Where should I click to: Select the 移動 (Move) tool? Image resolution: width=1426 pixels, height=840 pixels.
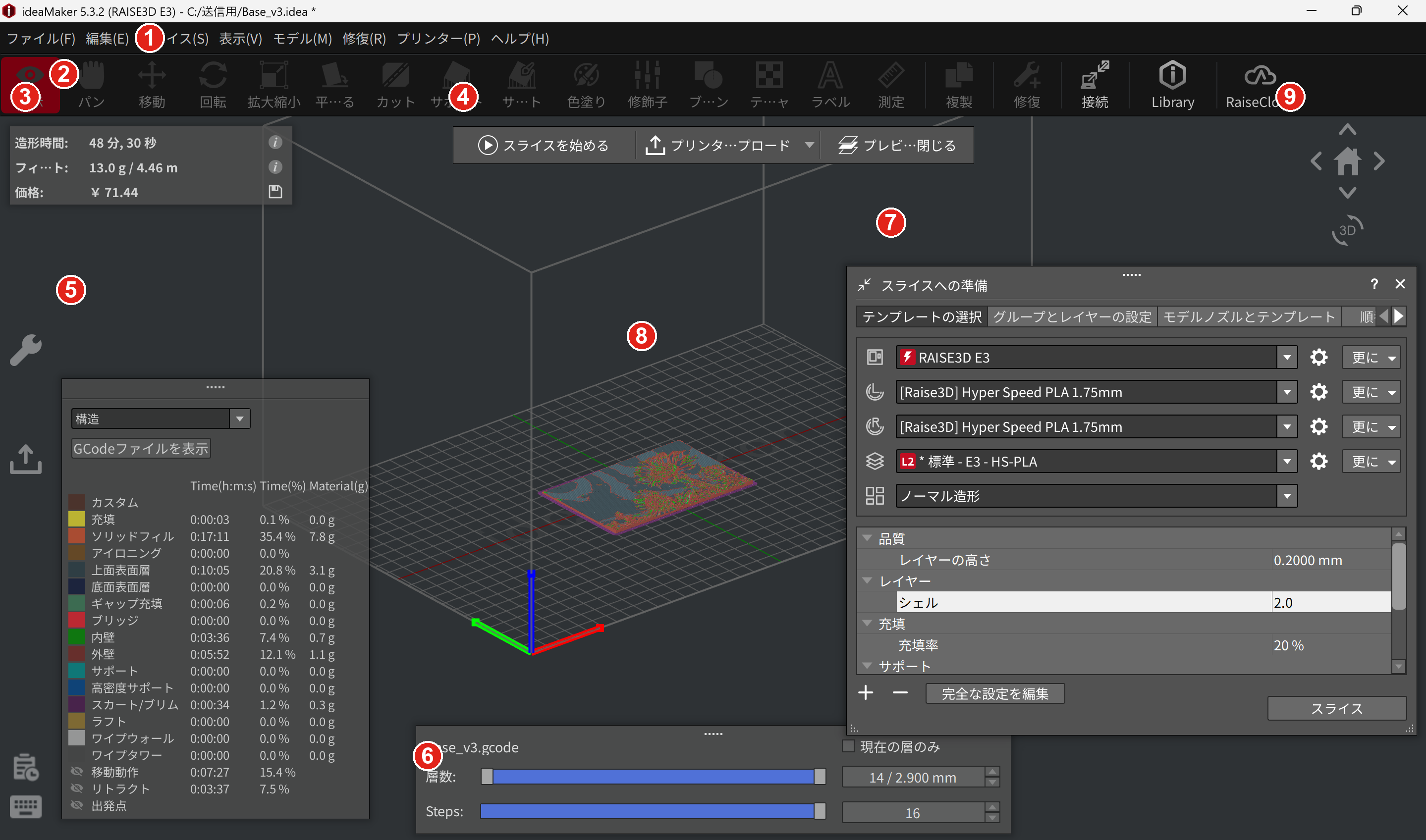[152, 86]
